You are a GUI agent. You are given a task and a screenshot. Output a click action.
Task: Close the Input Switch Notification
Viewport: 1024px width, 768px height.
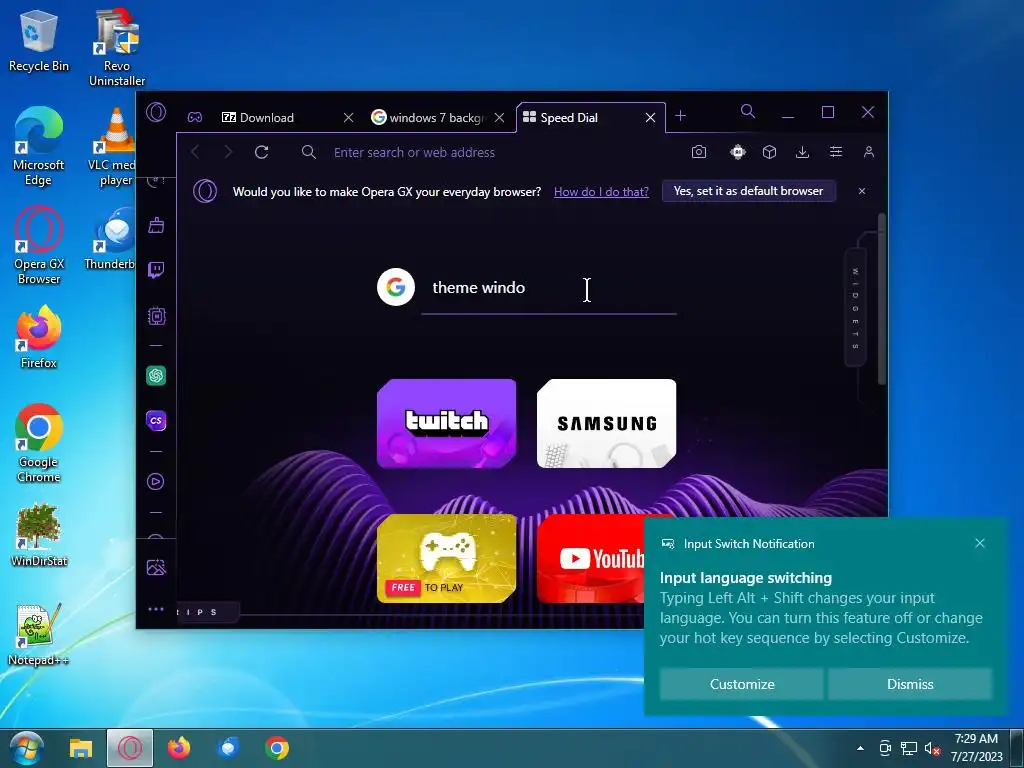pos(980,543)
